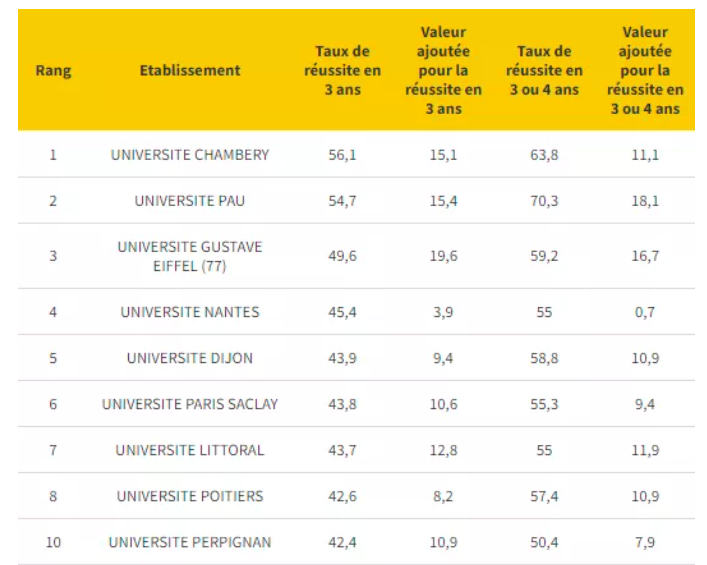Click value 10,9 in the Perpignan row

click(443, 542)
